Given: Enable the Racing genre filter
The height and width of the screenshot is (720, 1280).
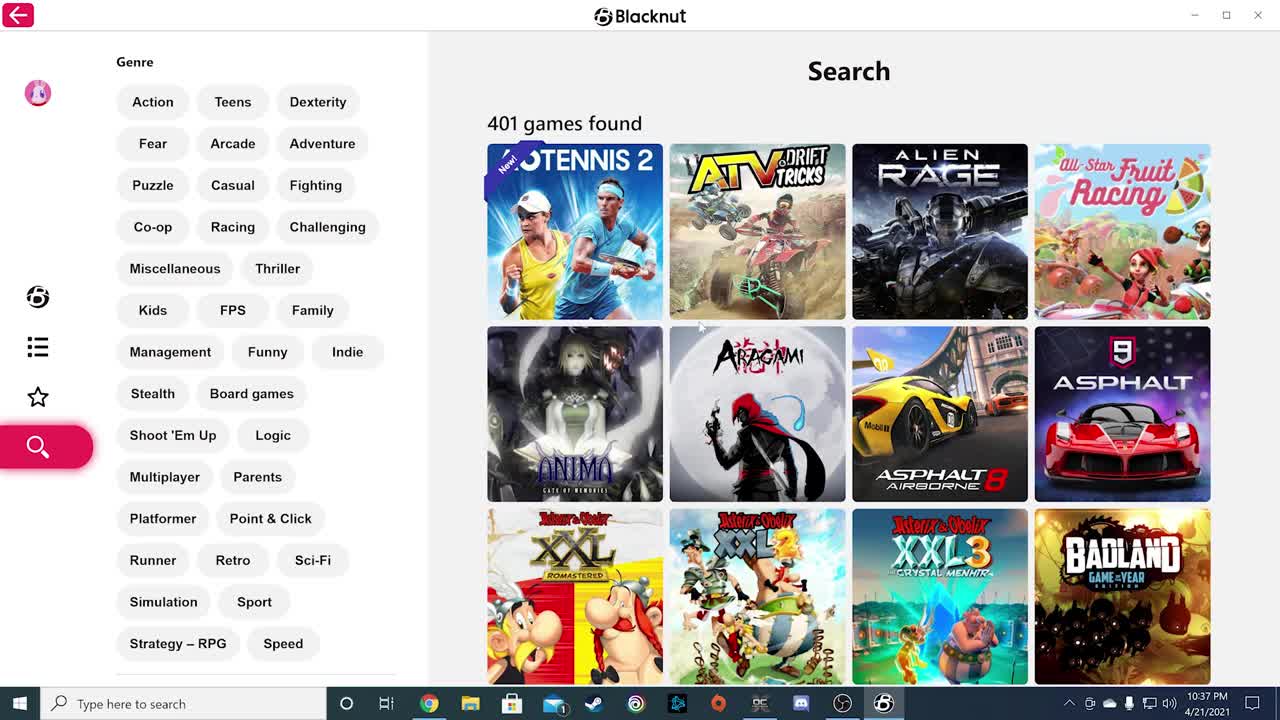Looking at the screenshot, I should tap(233, 227).
